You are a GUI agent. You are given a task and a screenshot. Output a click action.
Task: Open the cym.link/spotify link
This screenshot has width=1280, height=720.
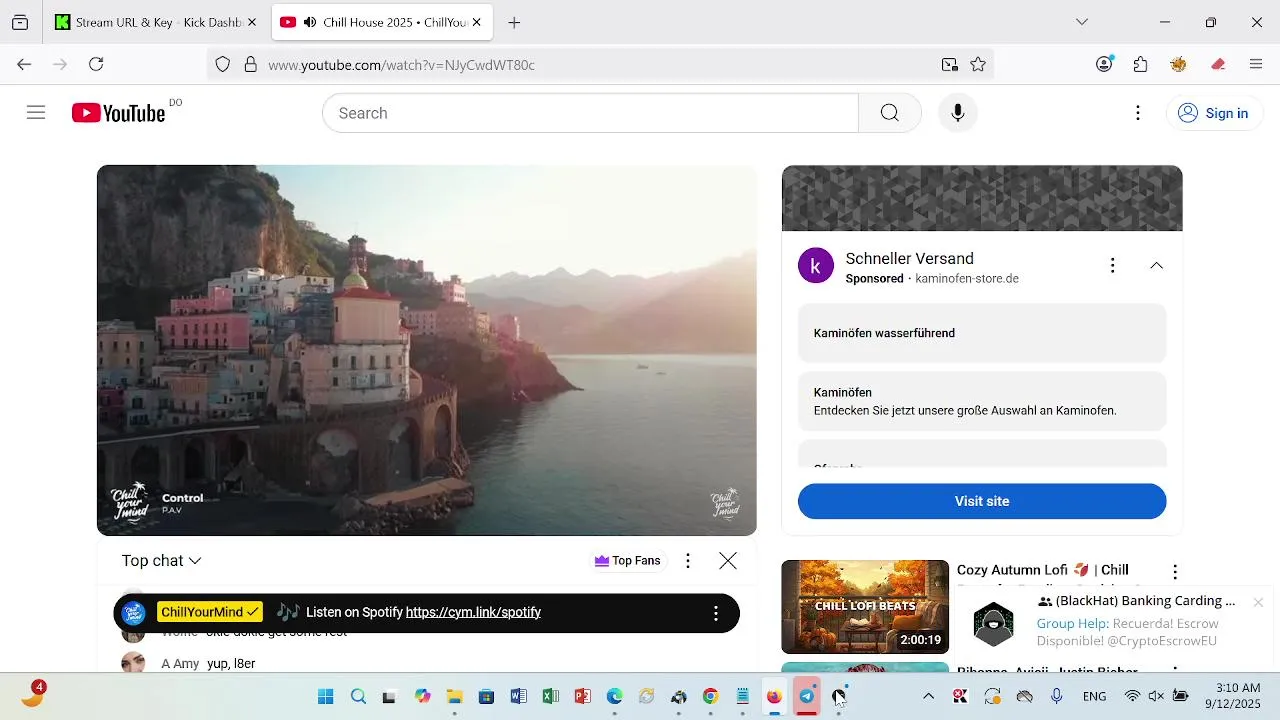click(x=473, y=612)
